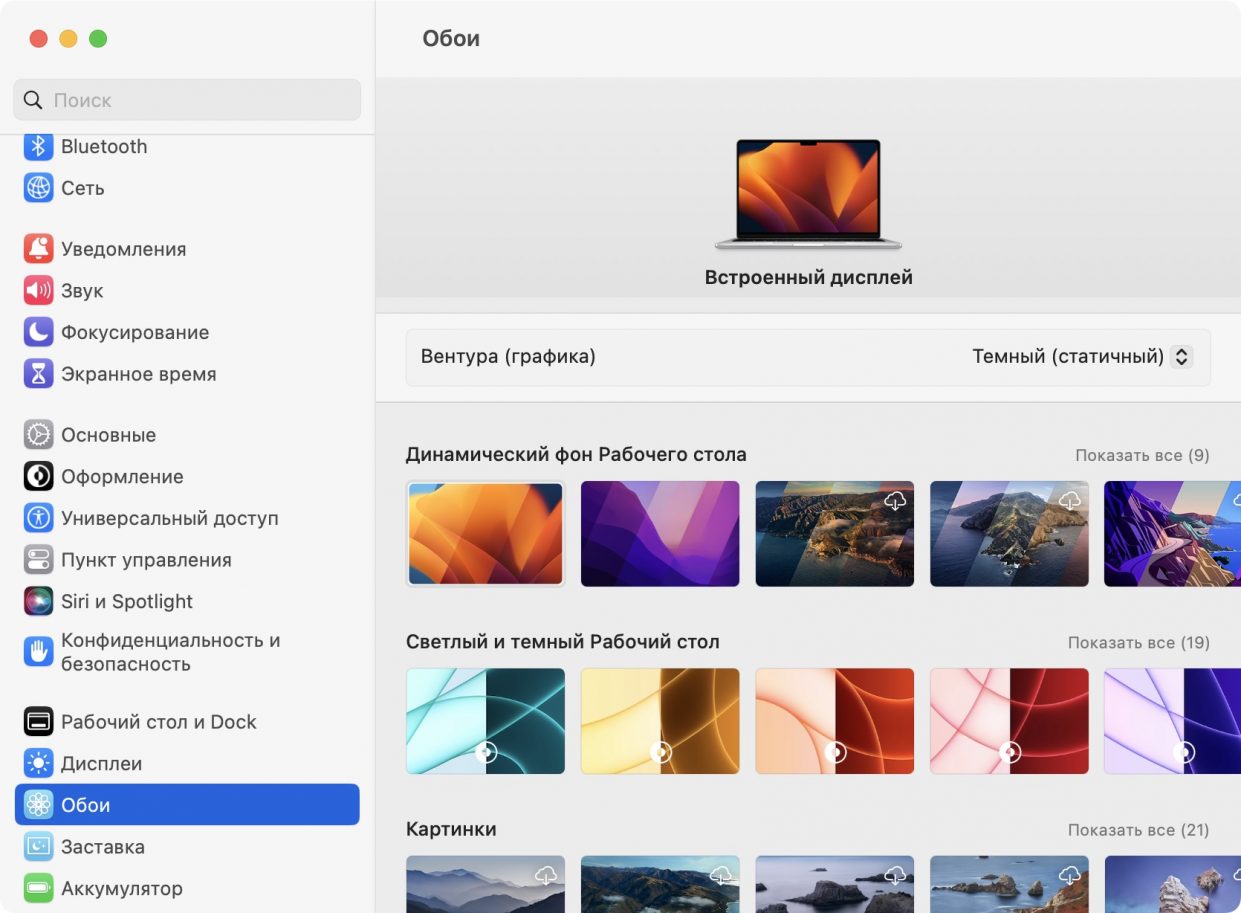Select the Универсальный доступ accessibility icon
The height and width of the screenshot is (913, 1241).
tap(38, 518)
